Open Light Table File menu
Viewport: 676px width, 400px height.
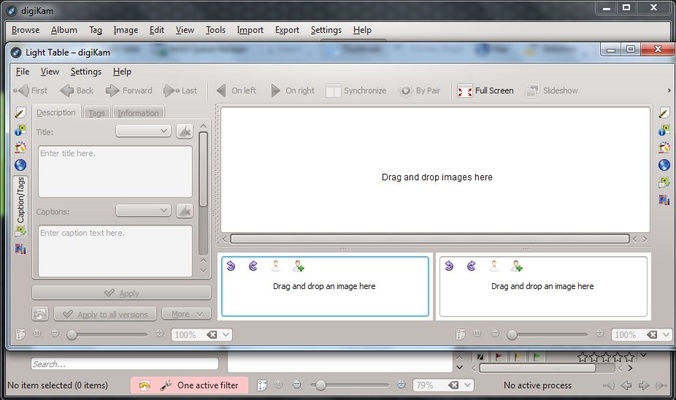(x=22, y=72)
